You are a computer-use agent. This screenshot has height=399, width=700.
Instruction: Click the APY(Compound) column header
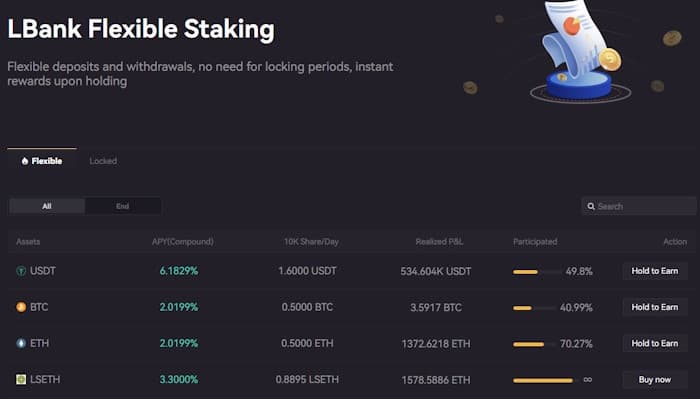[183, 242]
